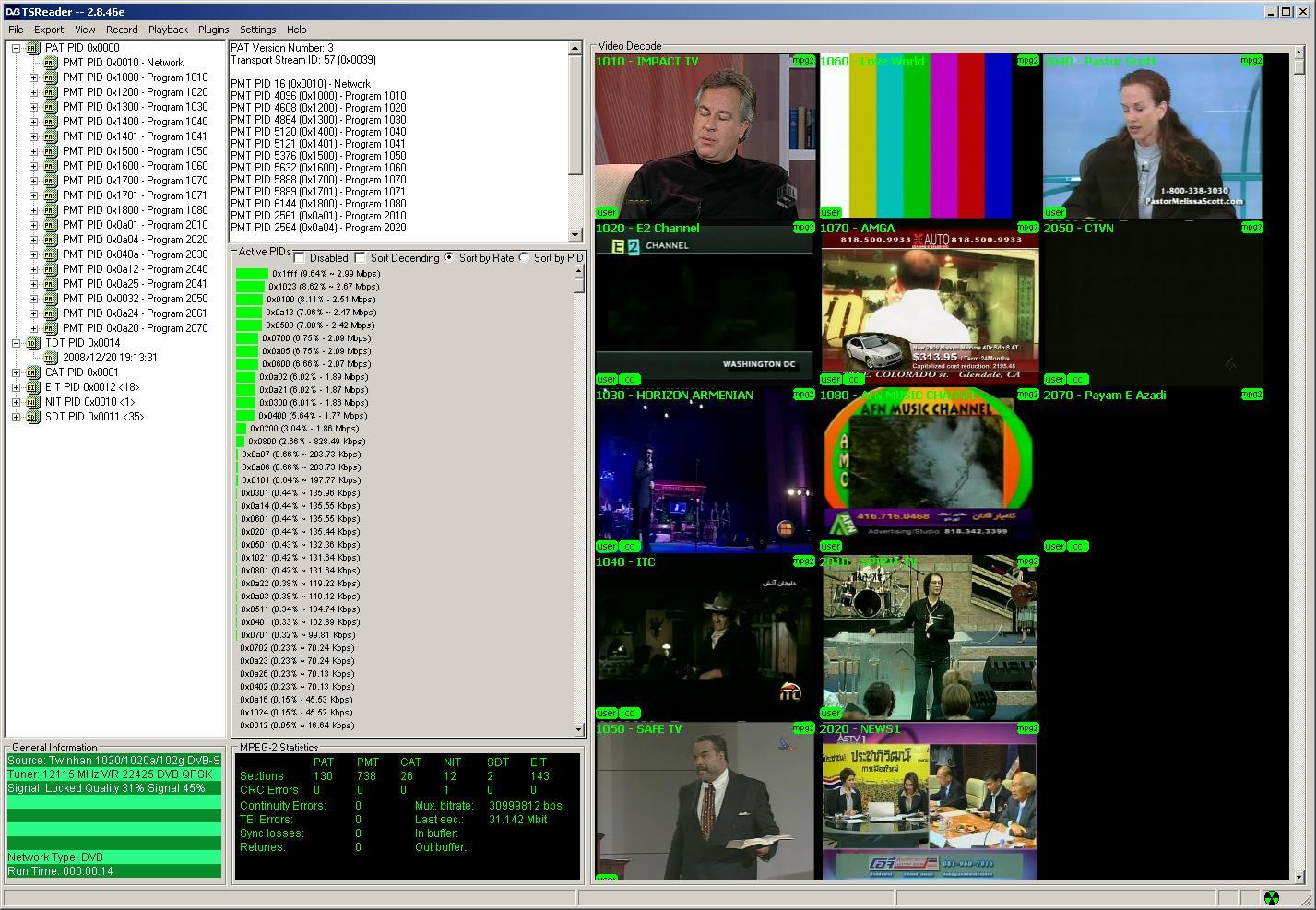Click the cc badge on 2070 Payam E Azadi
The image size is (1316, 910).
tap(1077, 546)
